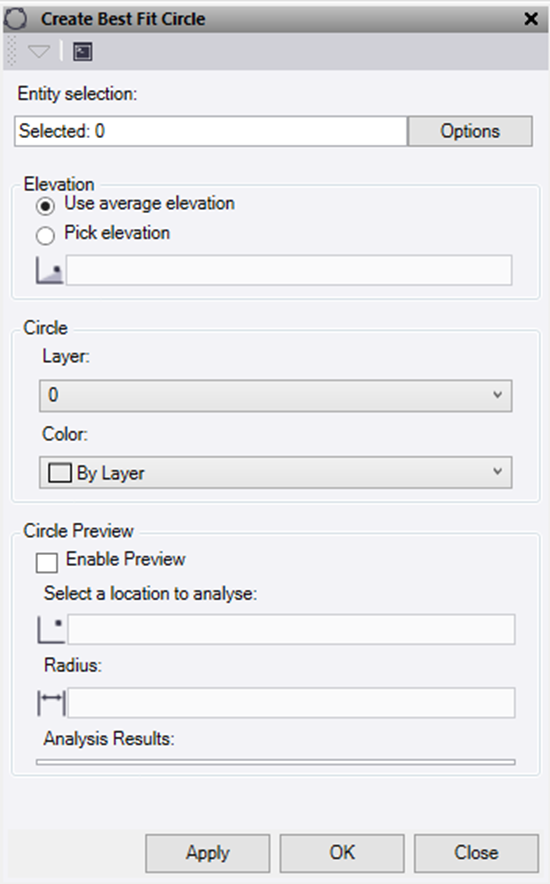Click the command window icon in toolbar
Screen dimensions: 550x884
pyautogui.click(x=83, y=52)
